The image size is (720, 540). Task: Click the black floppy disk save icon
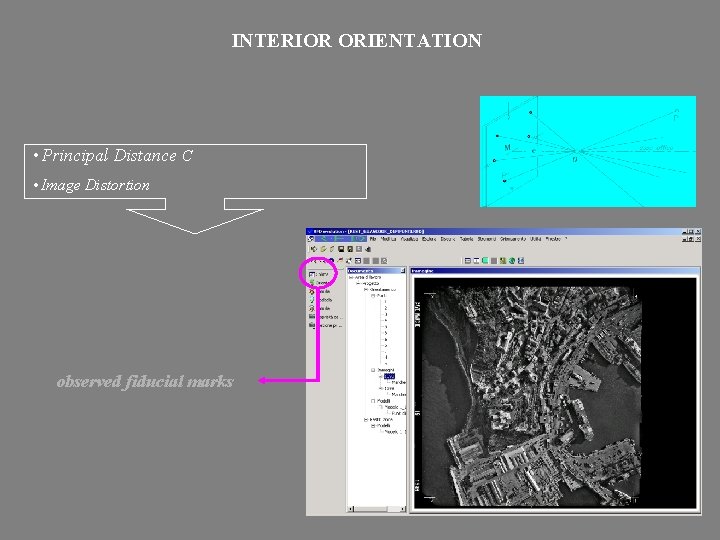[x=341, y=249]
